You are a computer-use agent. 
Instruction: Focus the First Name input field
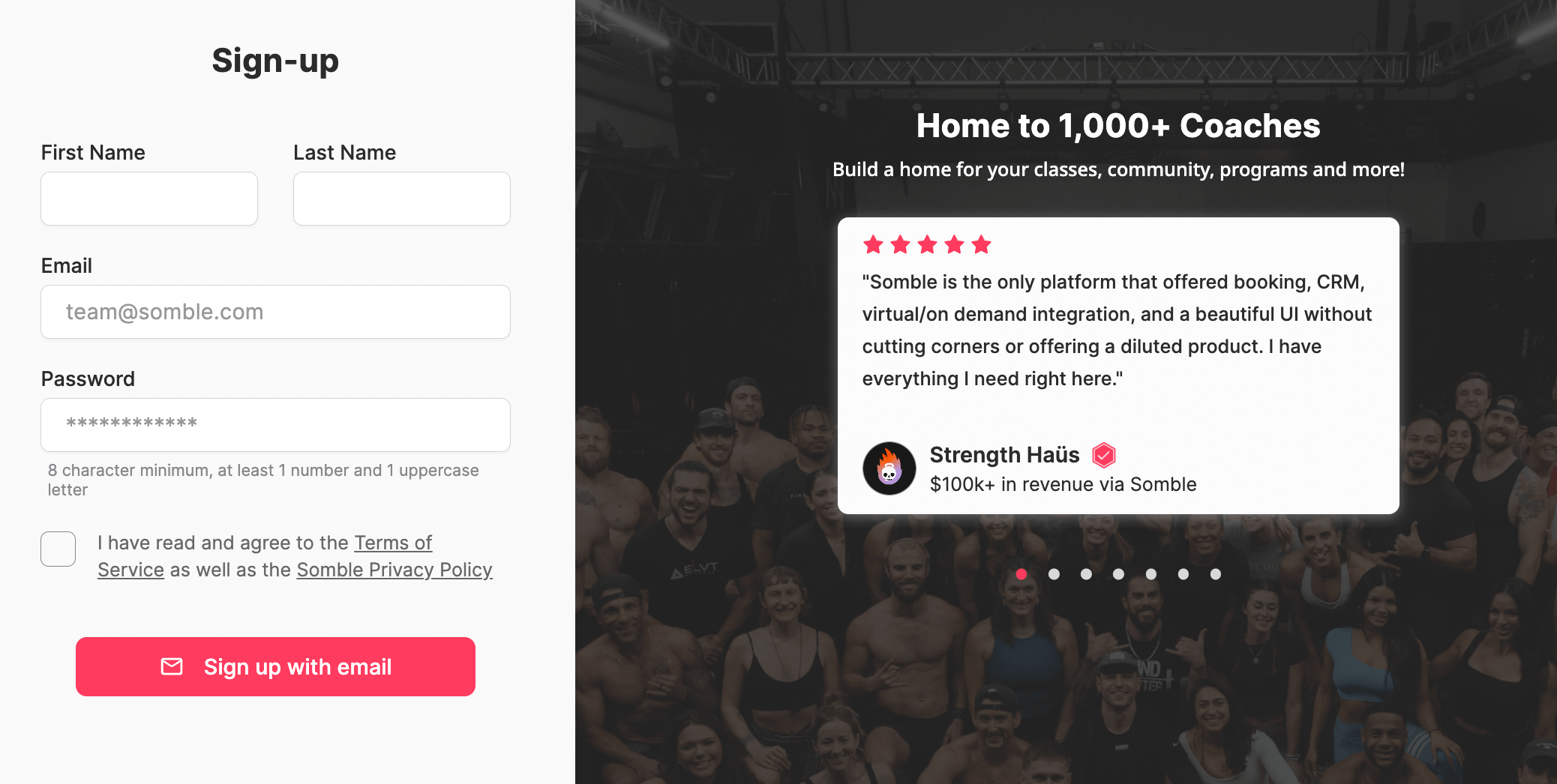tap(149, 199)
